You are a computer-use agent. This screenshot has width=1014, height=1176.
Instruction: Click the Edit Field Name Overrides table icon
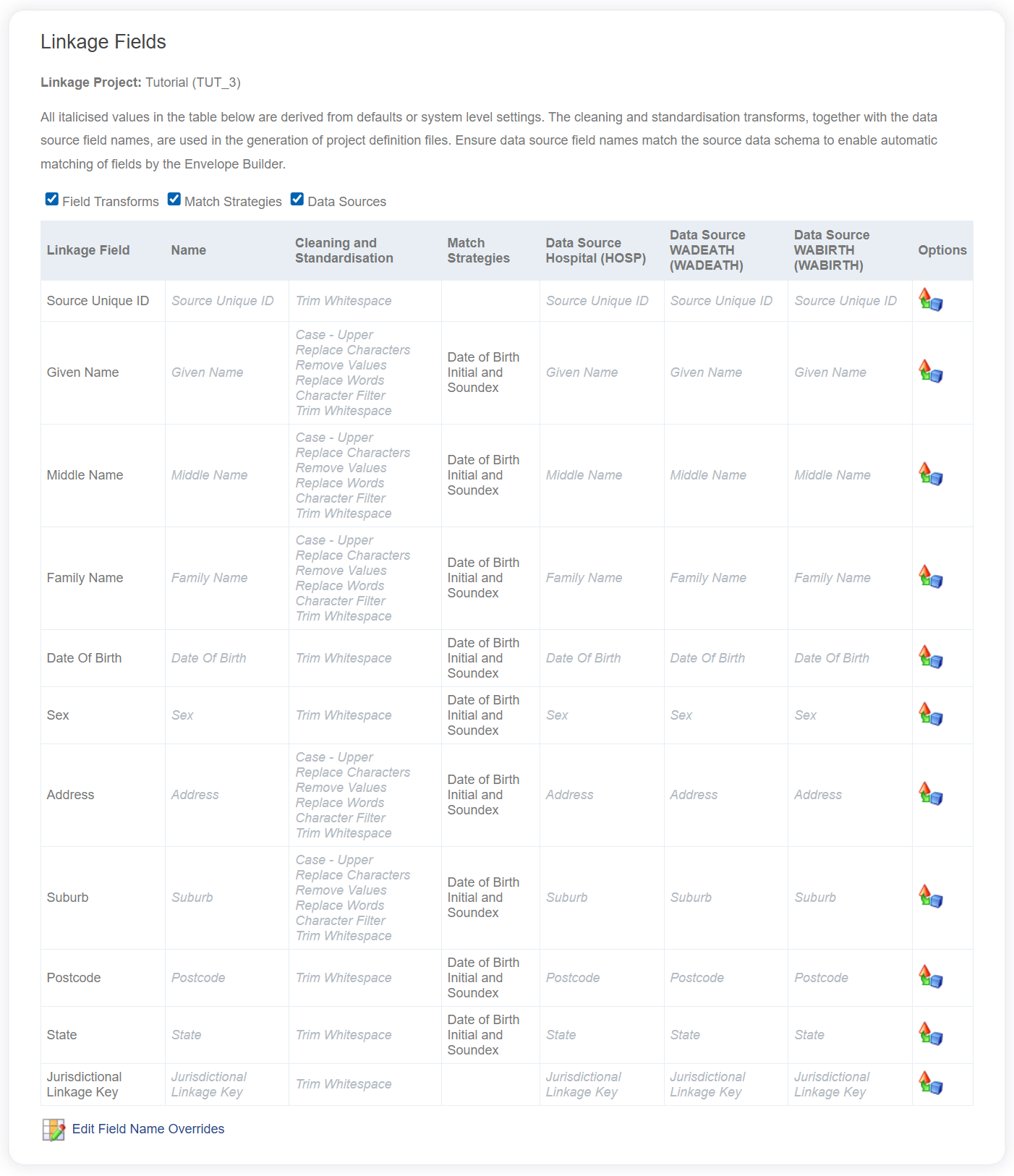pyautogui.click(x=54, y=1129)
